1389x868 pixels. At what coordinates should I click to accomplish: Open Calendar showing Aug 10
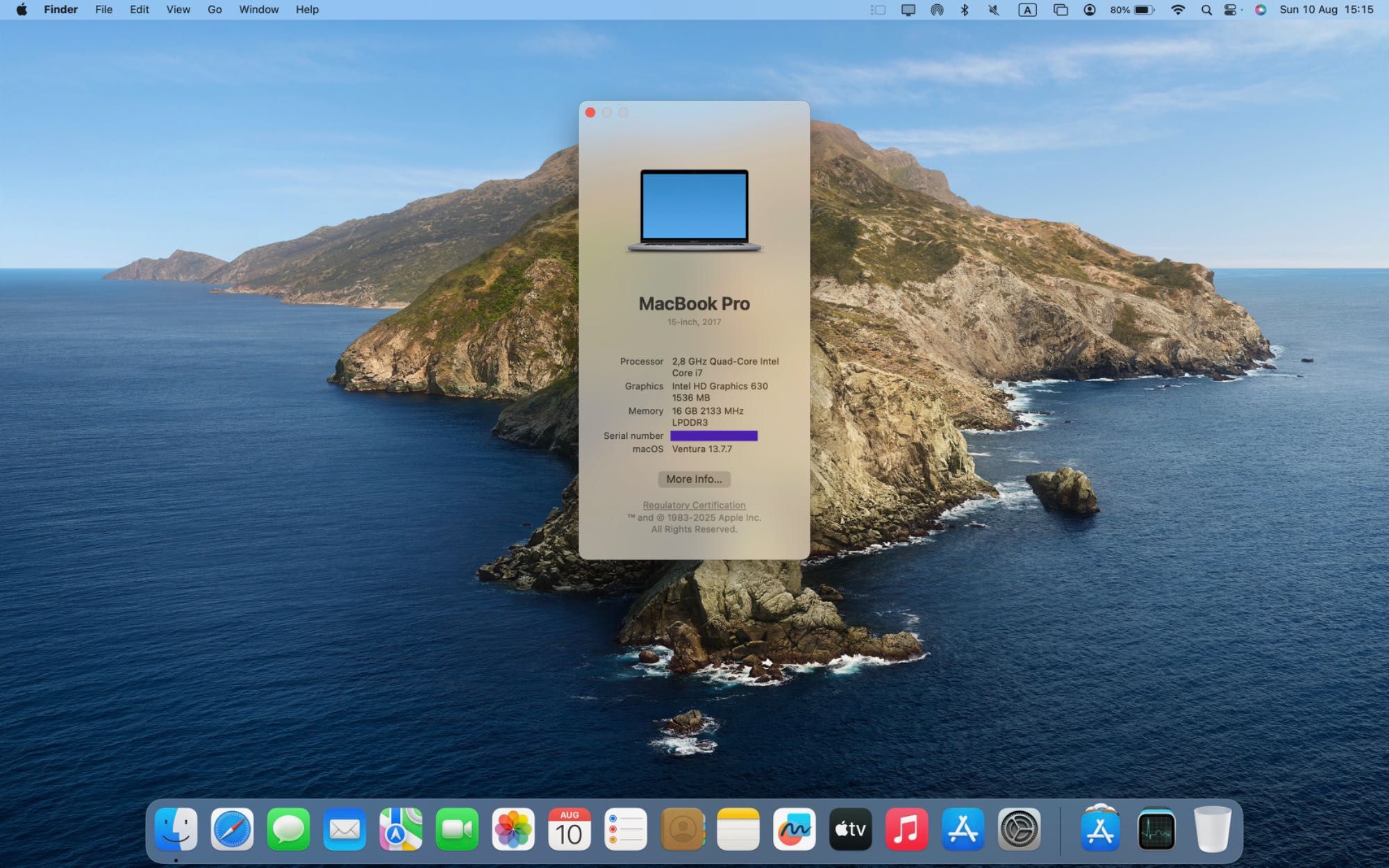pyautogui.click(x=569, y=829)
